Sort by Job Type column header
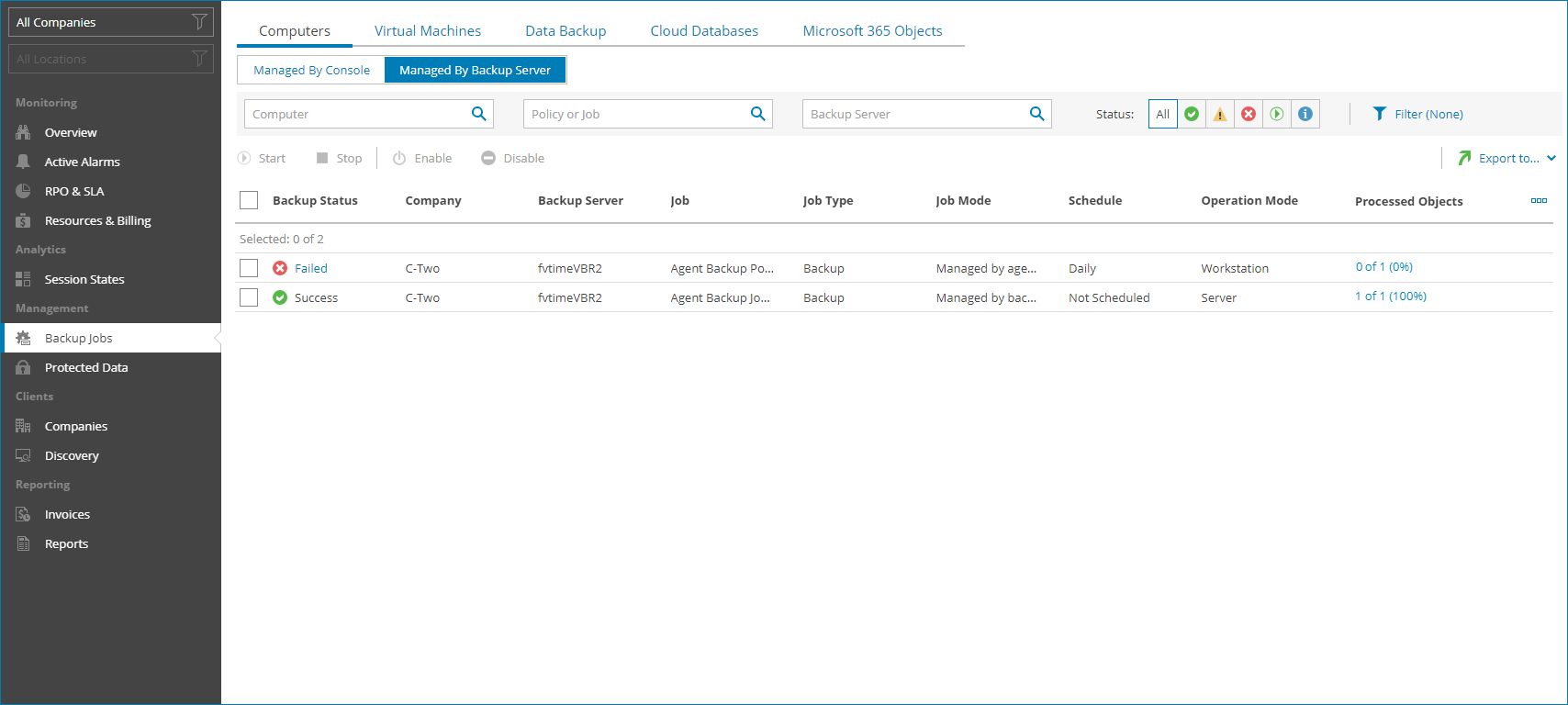 tap(828, 200)
